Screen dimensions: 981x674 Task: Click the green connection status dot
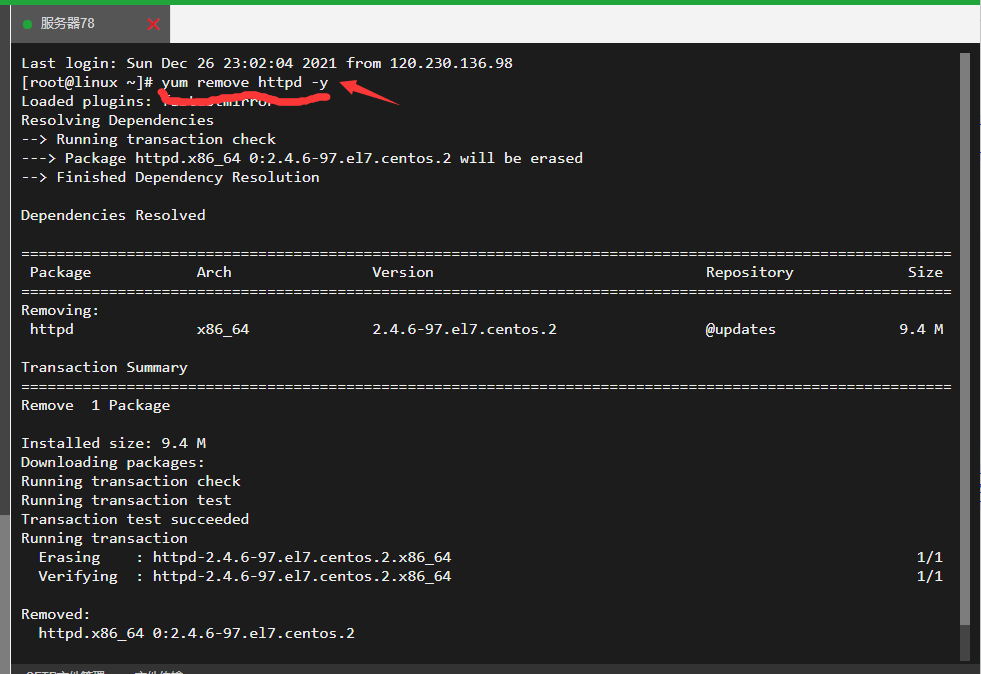[27, 24]
